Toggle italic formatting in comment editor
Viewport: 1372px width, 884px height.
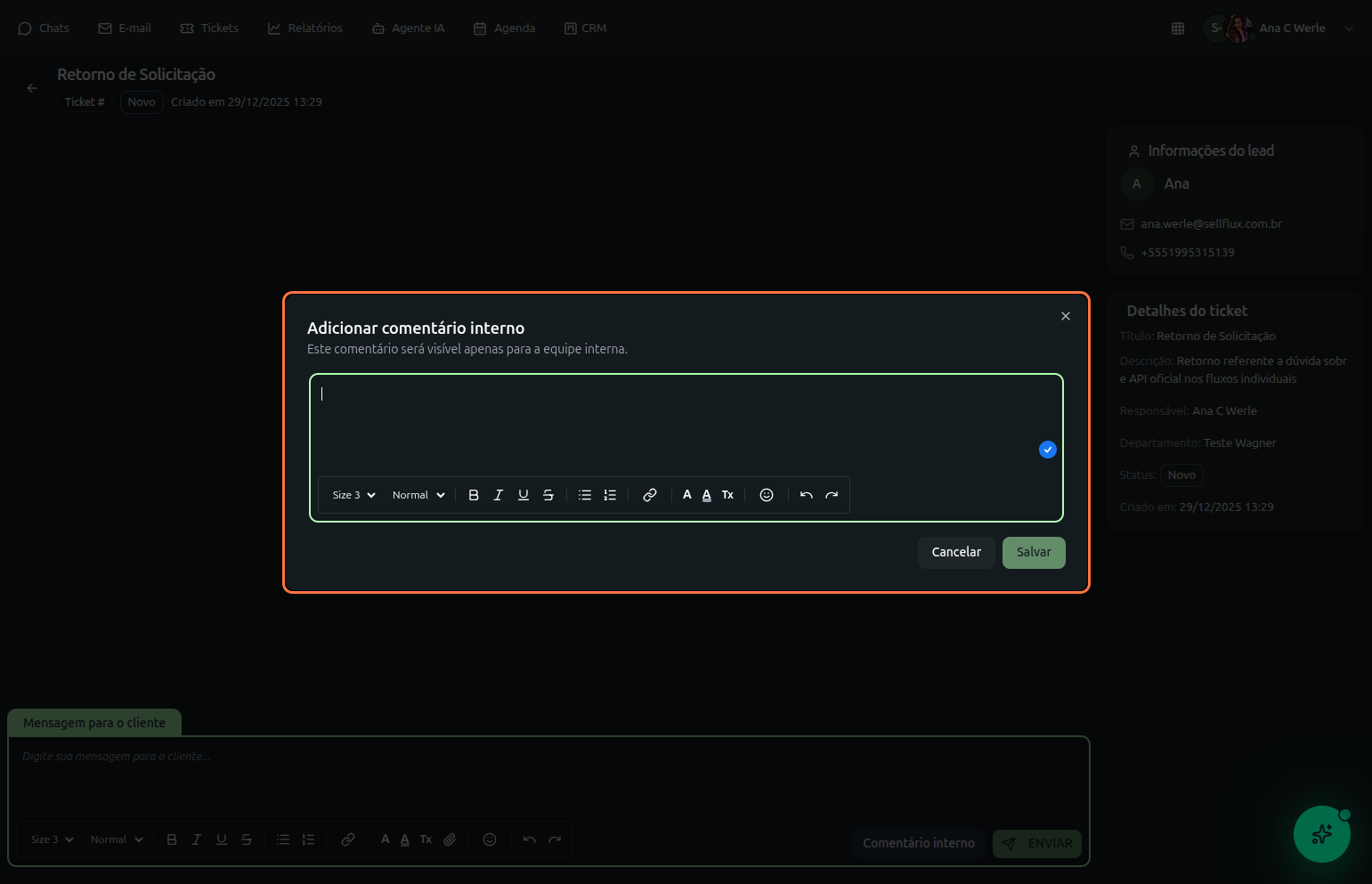point(499,495)
